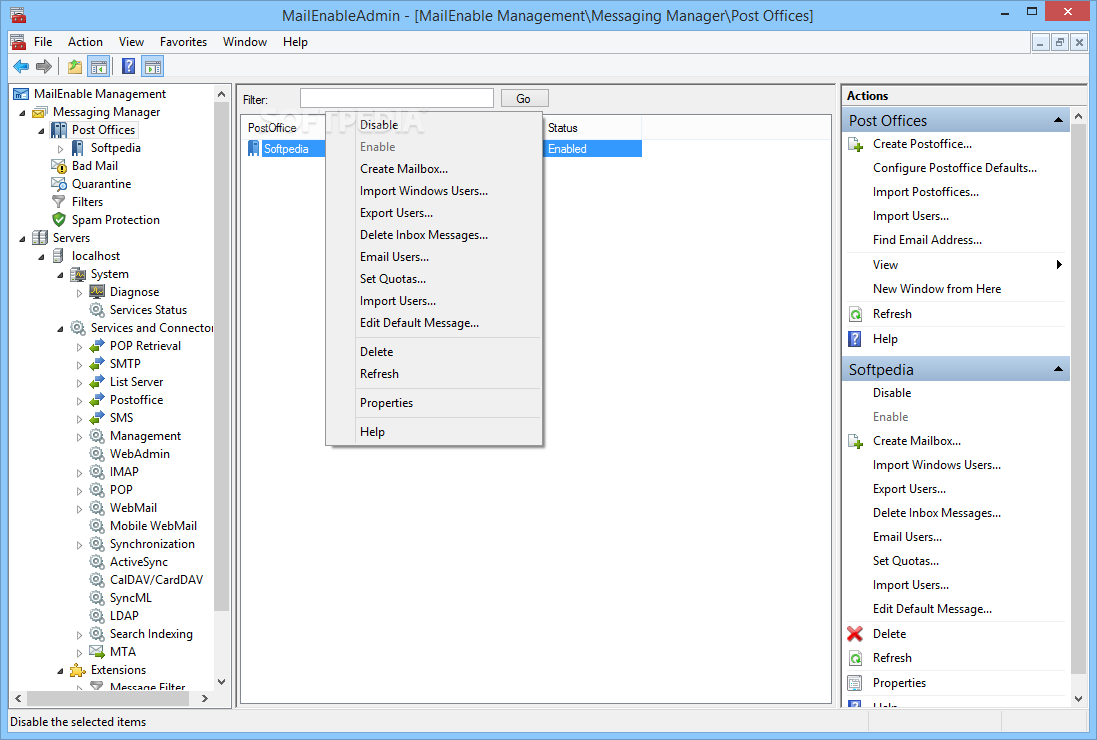Expand the SMTP tree node
This screenshot has width=1097, height=740.
pos(79,365)
